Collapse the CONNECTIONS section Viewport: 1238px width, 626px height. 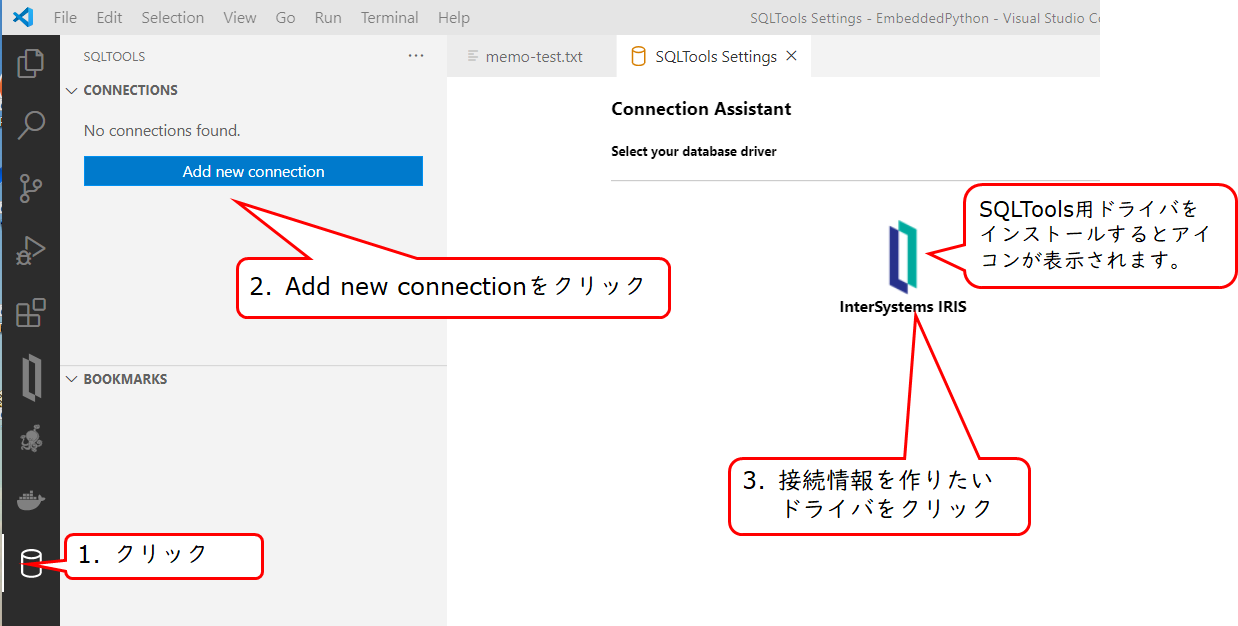[71, 90]
